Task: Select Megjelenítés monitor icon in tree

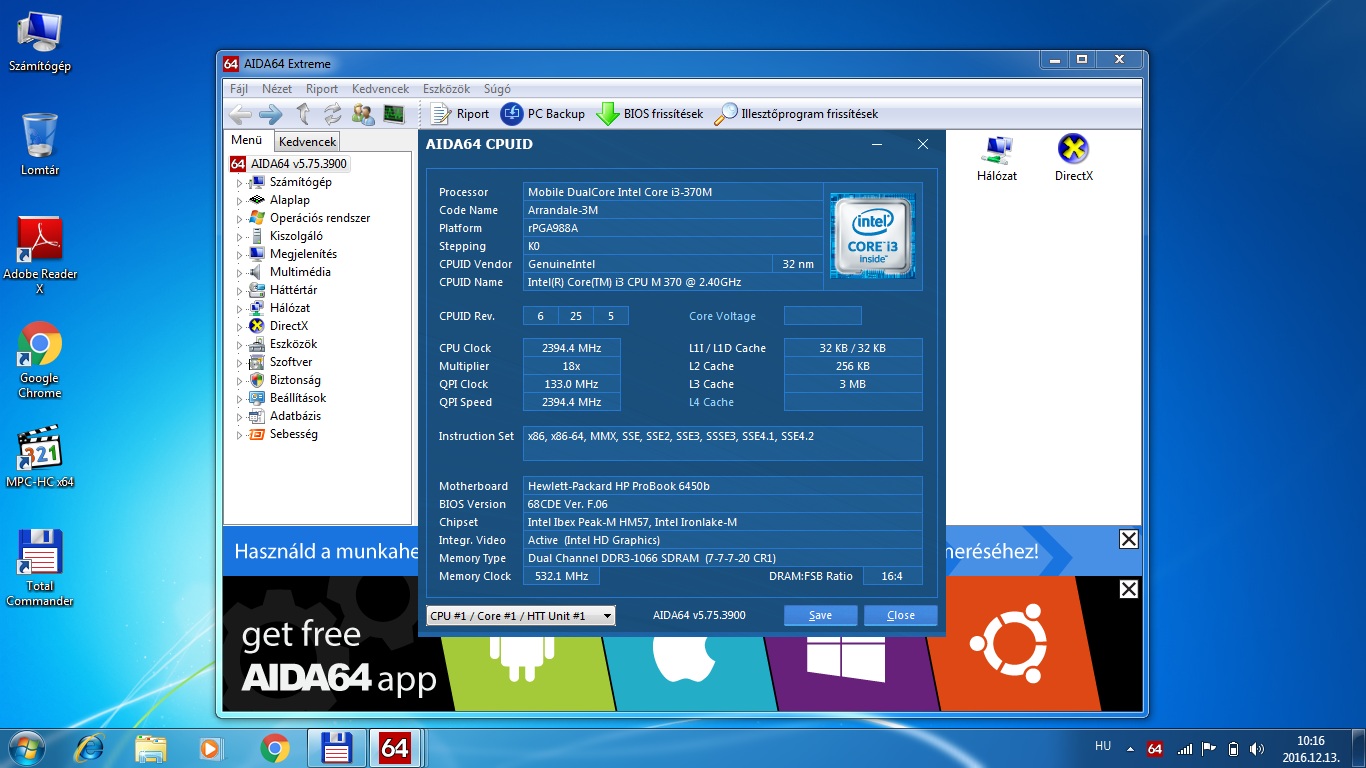Action: [x=257, y=254]
